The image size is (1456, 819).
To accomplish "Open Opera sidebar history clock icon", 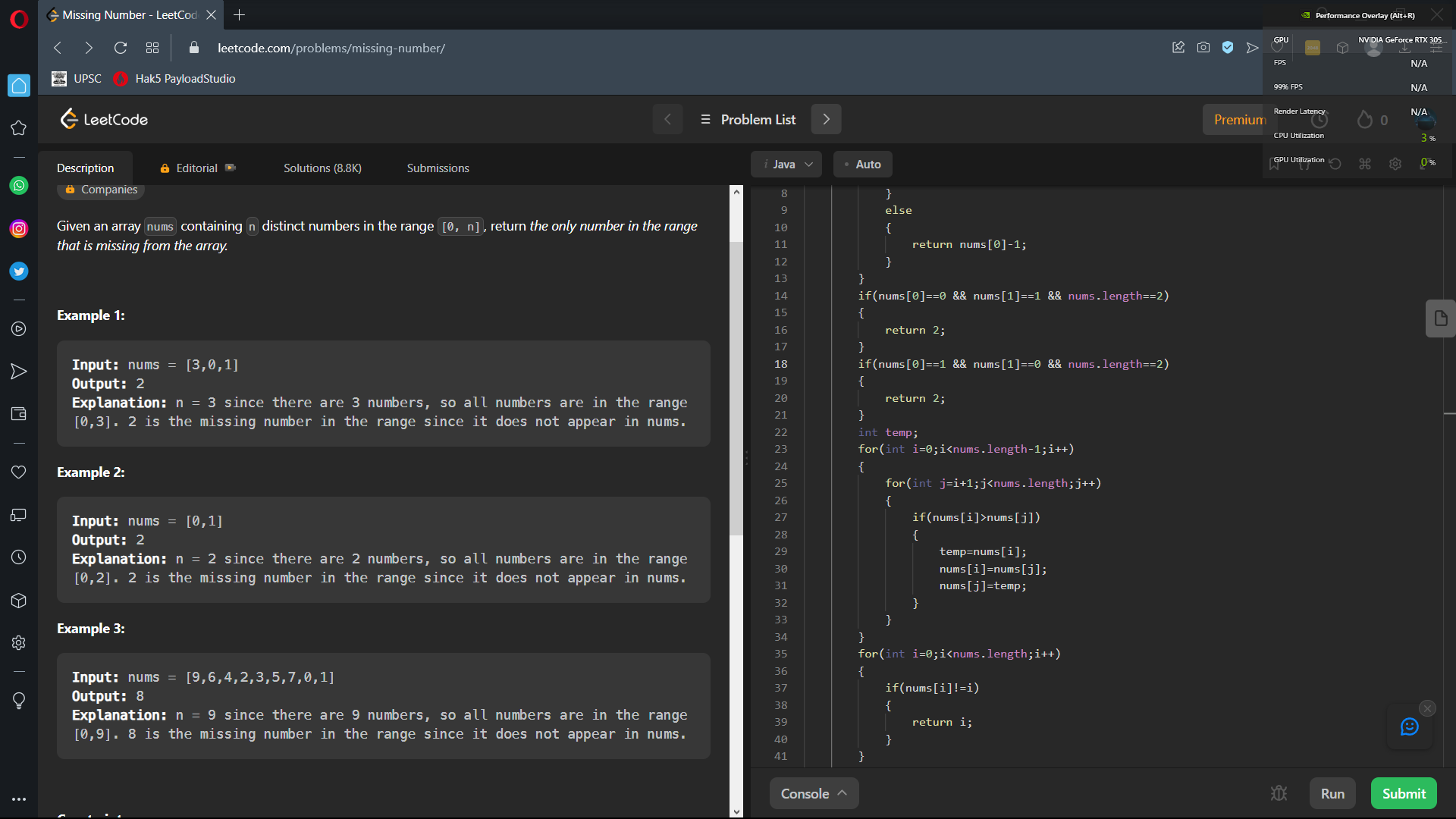I will click(x=19, y=557).
